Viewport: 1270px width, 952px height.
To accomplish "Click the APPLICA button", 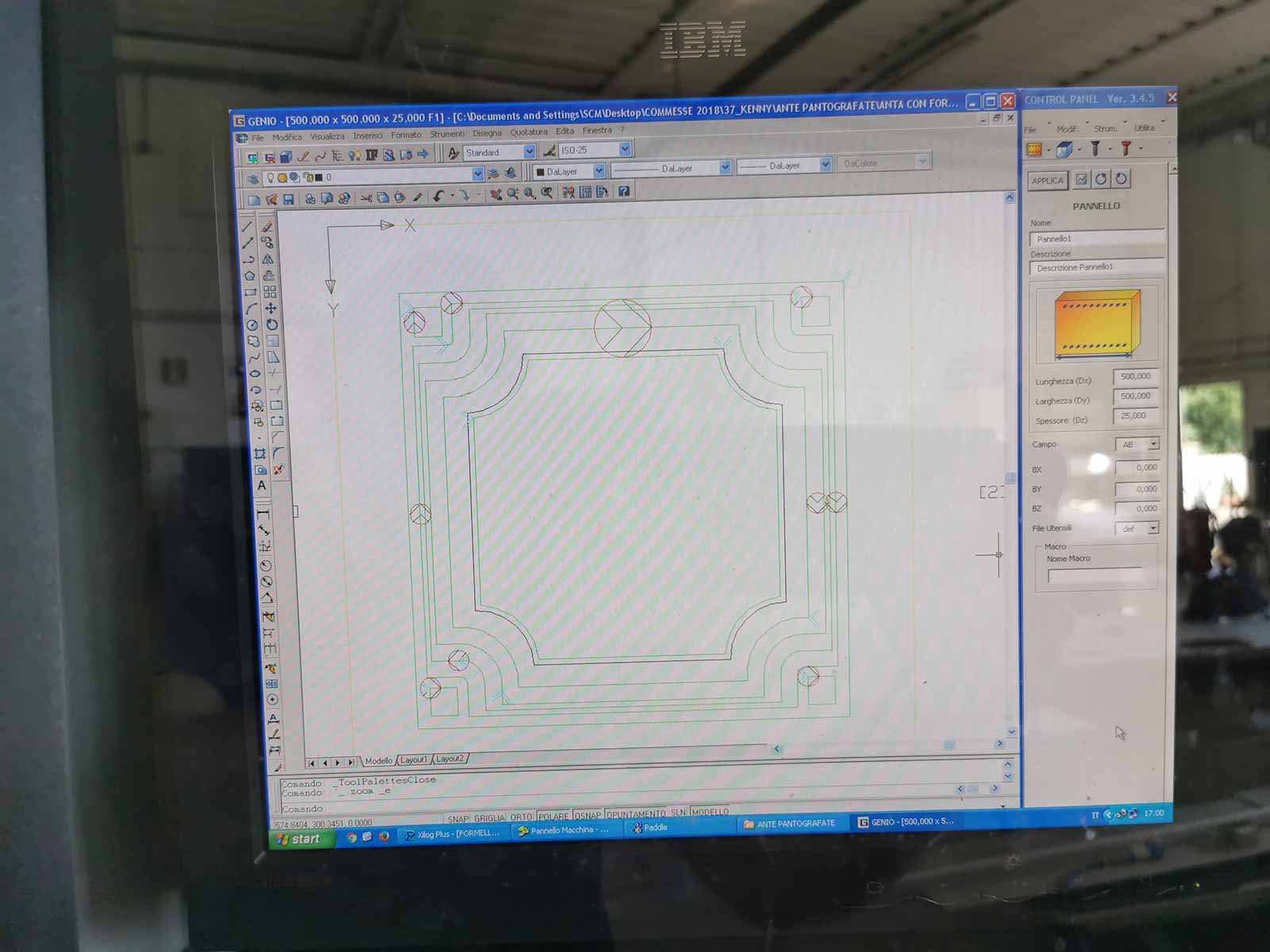I will [x=1048, y=181].
